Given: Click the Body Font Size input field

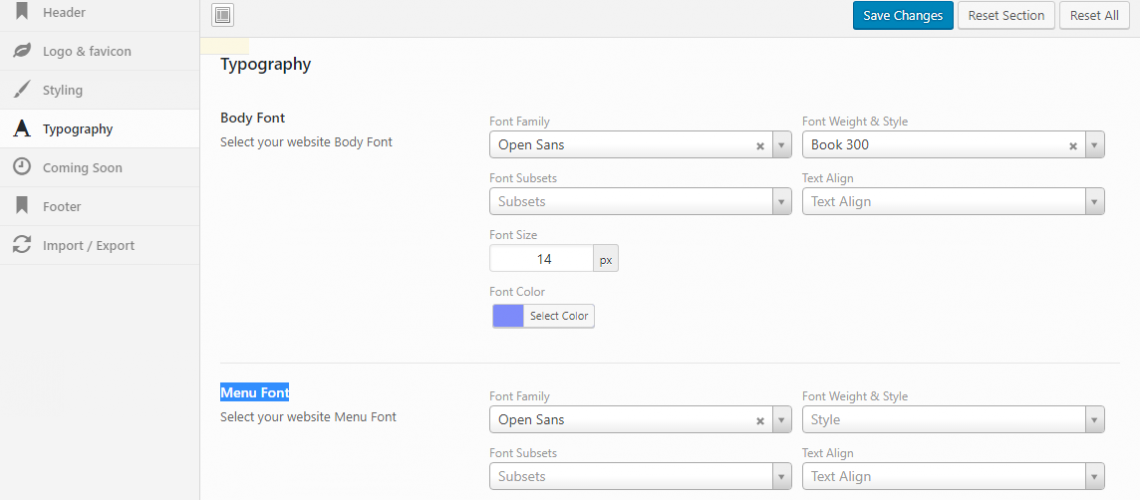Looking at the screenshot, I should pos(542,259).
